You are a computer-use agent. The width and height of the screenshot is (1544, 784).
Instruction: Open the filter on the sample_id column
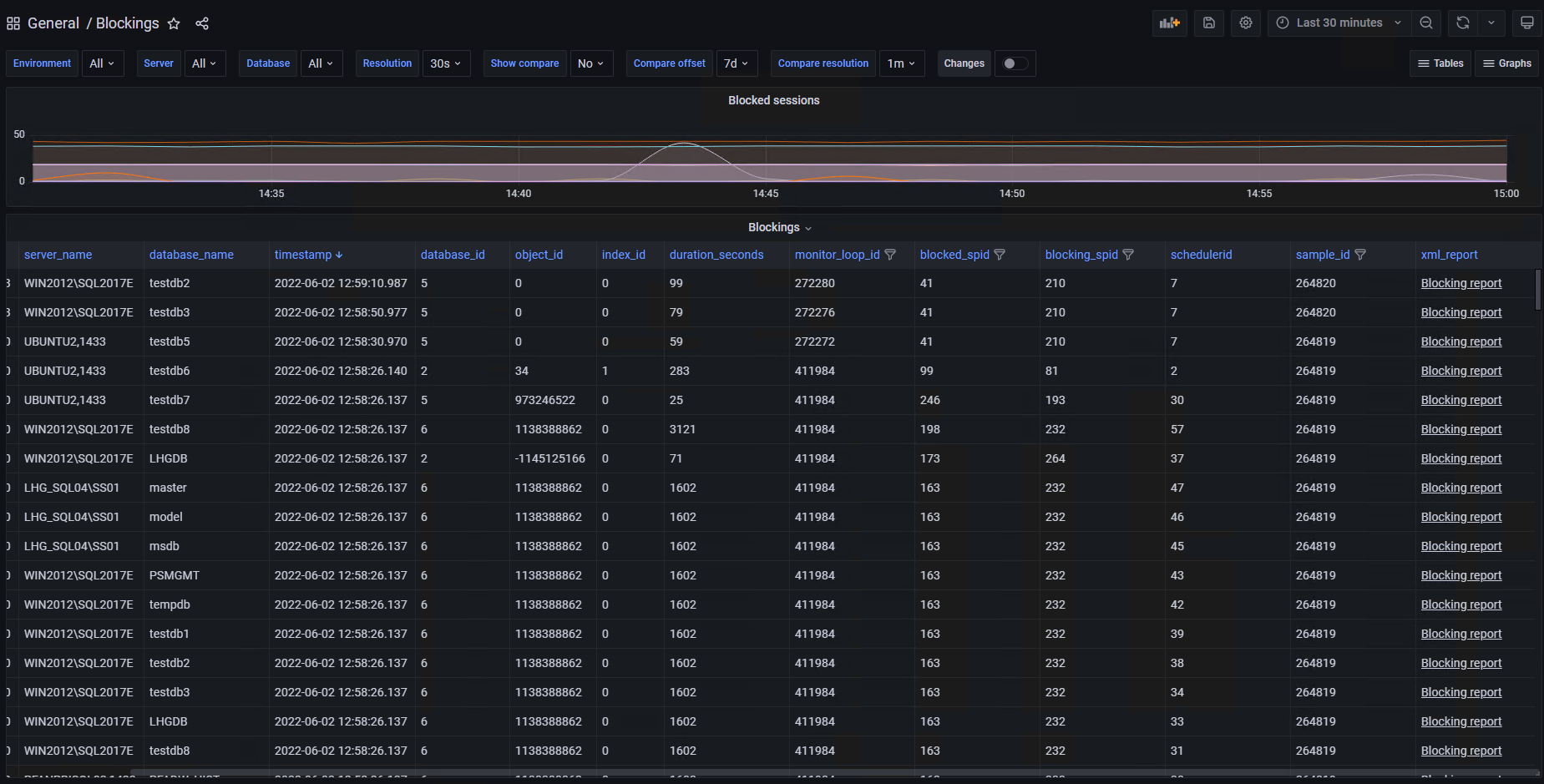[1360, 255]
